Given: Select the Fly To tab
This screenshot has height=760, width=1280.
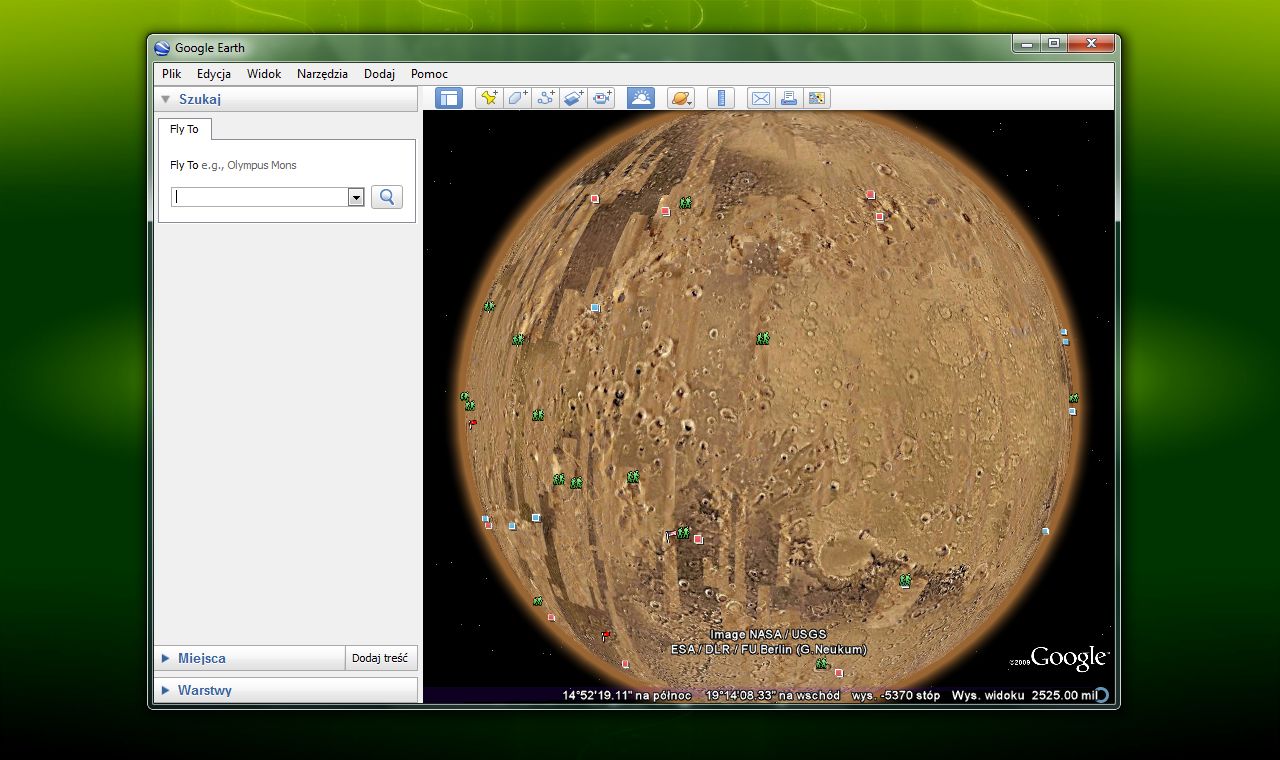Looking at the screenshot, I should tap(184, 129).
